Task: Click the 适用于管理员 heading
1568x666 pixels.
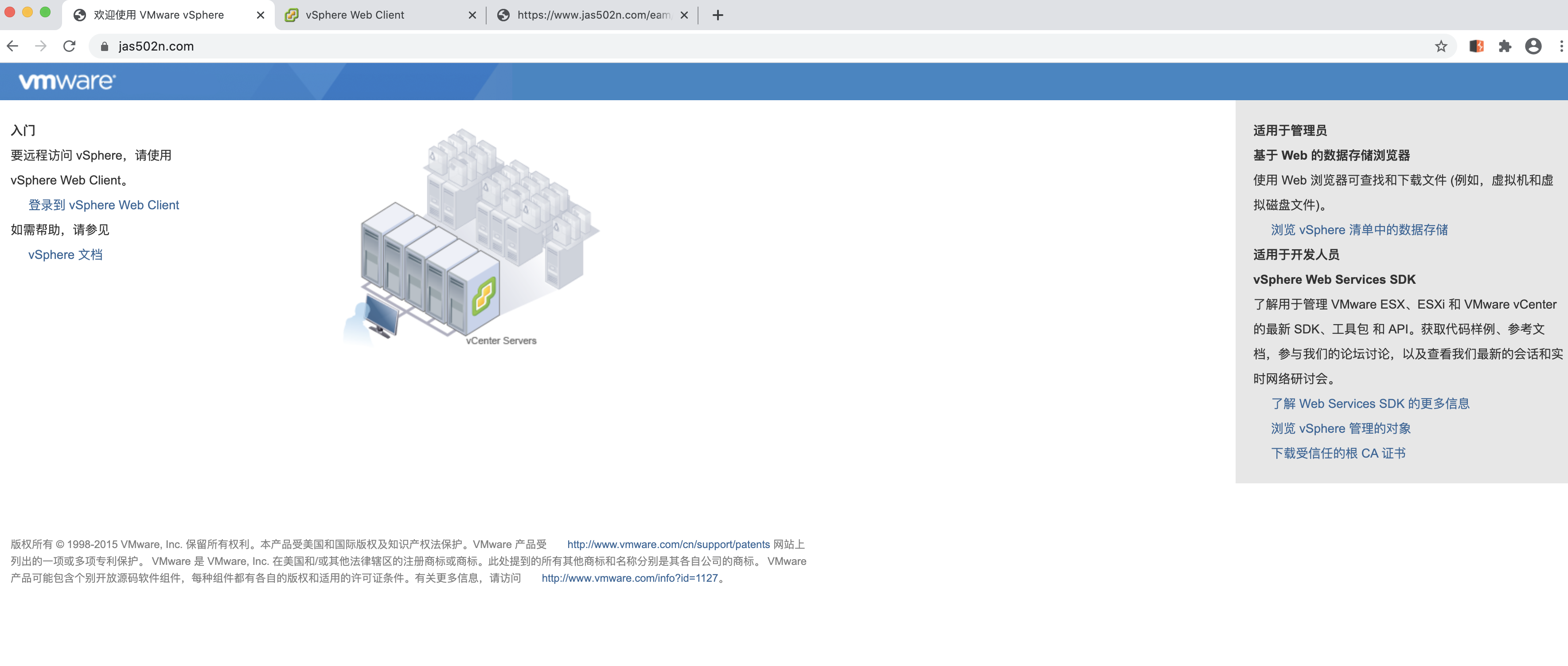Action: pos(1290,131)
